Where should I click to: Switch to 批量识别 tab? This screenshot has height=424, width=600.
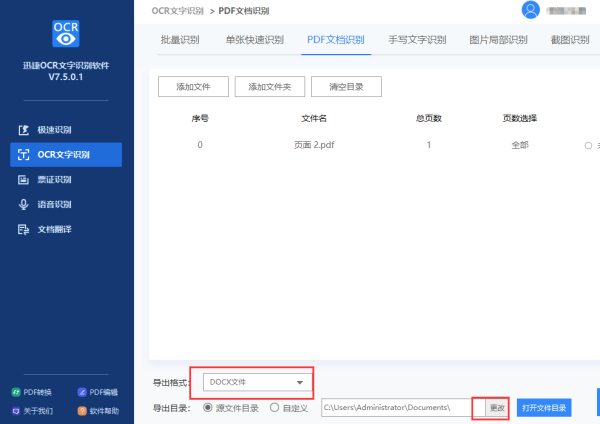[180, 40]
